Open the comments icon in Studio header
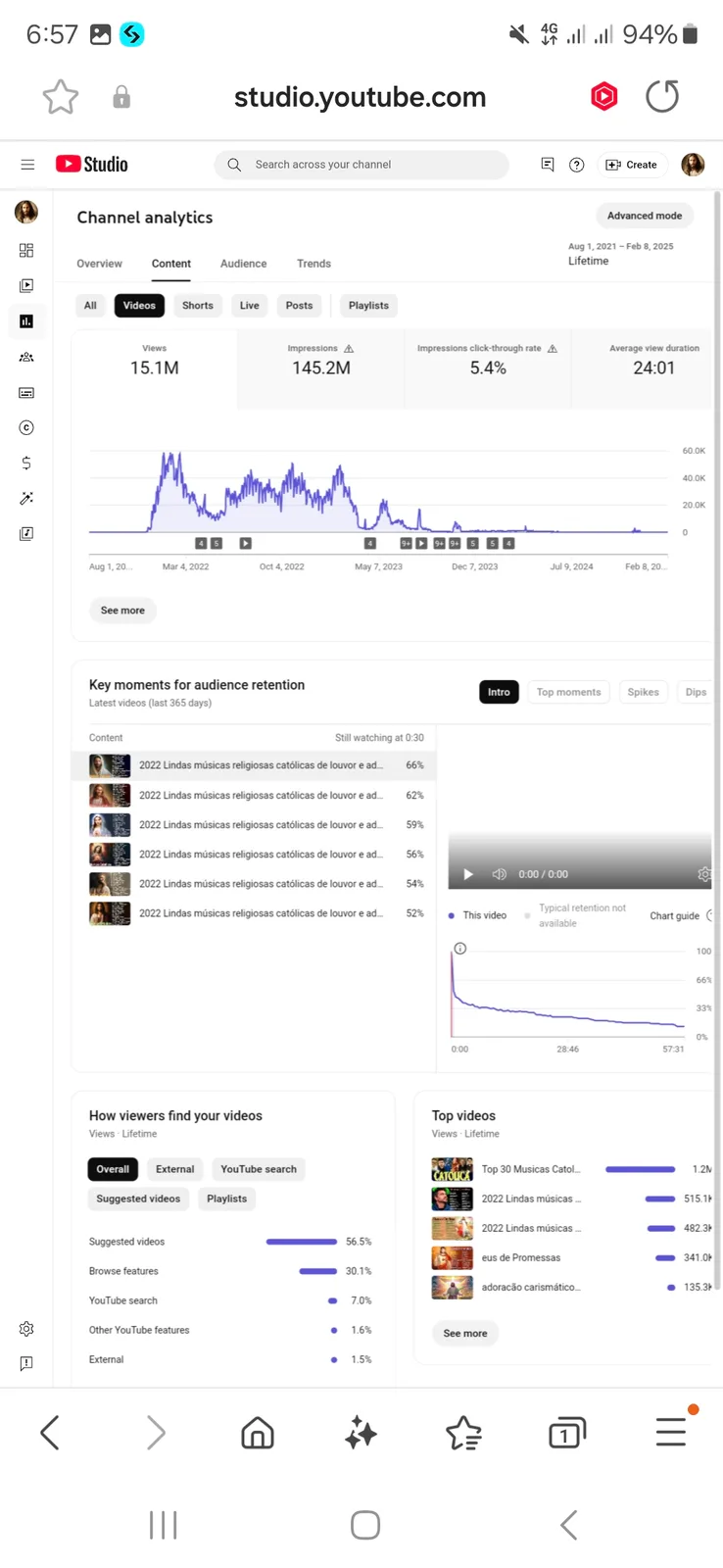 point(548,165)
